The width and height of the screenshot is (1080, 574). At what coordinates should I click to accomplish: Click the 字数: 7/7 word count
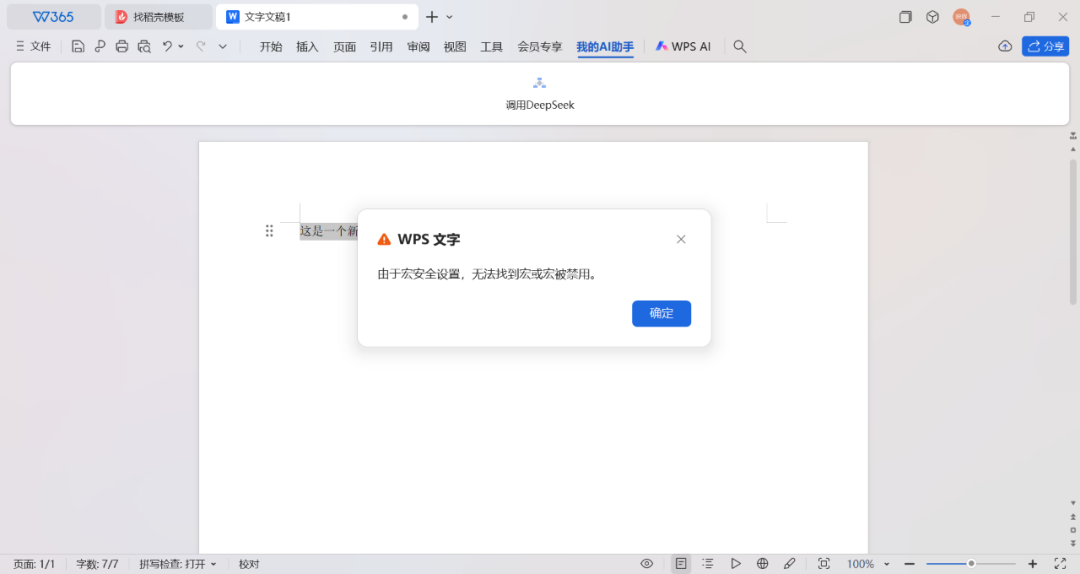click(97, 564)
